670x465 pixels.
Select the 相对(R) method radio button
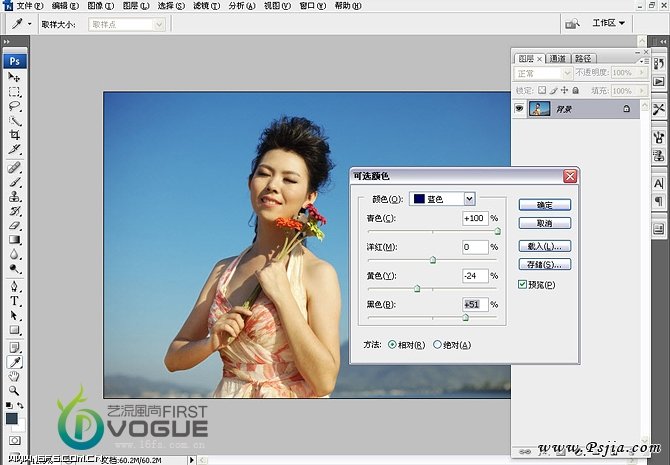pos(391,345)
